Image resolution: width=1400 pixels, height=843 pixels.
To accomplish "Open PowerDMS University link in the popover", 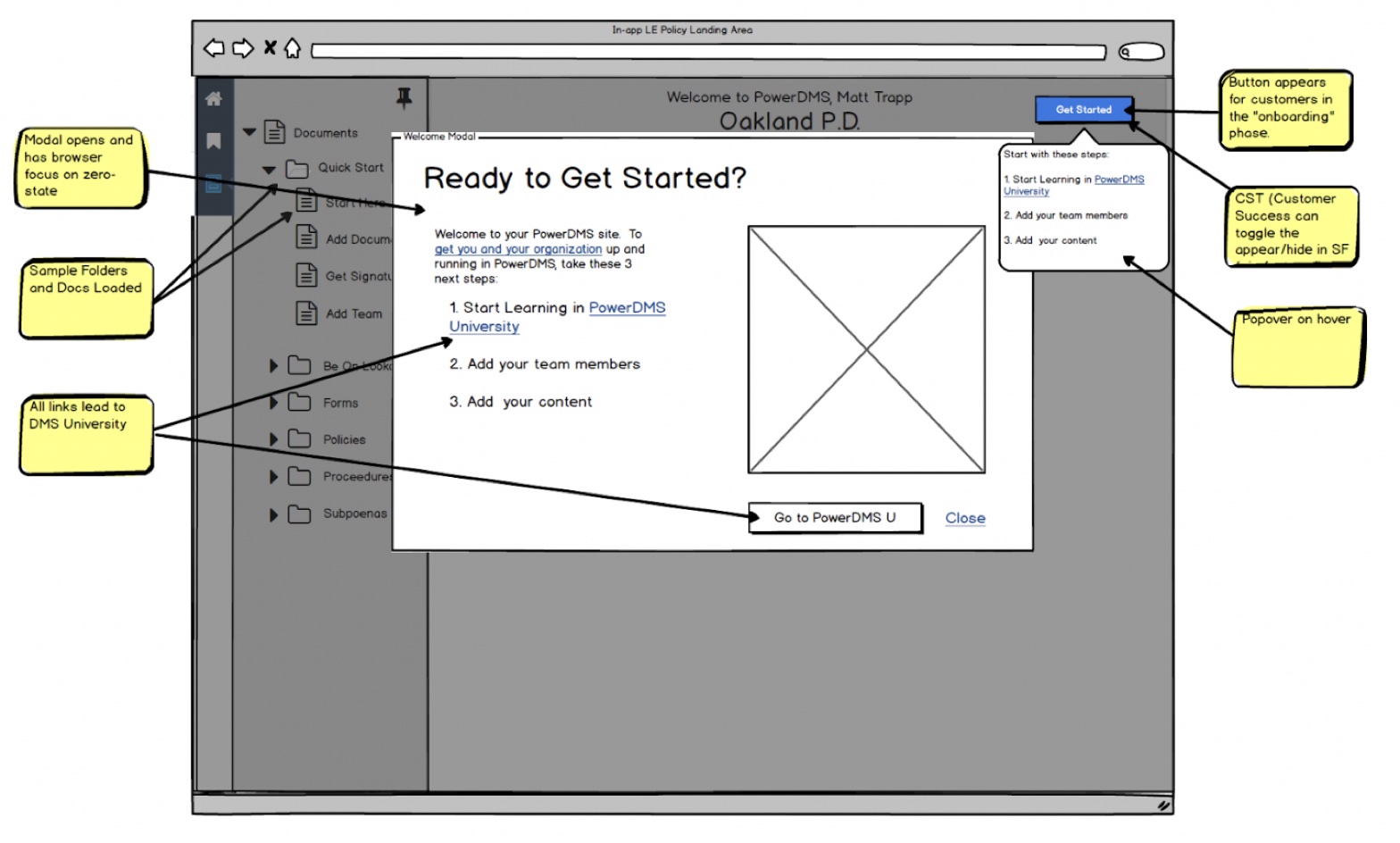I will 1074,185.
